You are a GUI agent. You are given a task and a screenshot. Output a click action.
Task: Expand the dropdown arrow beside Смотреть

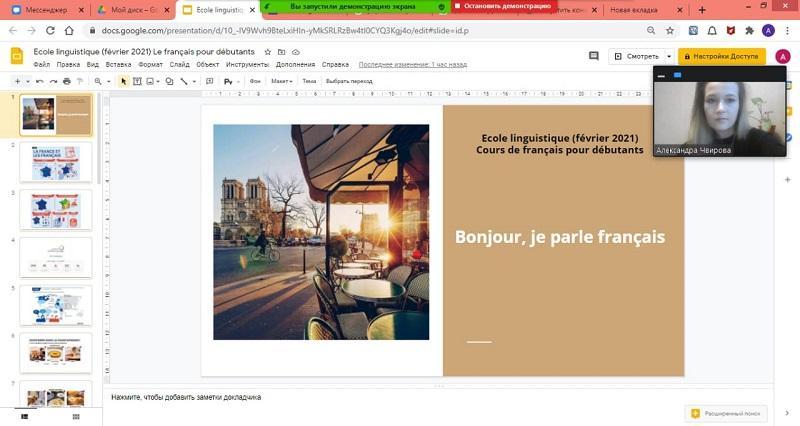tap(668, 56)
